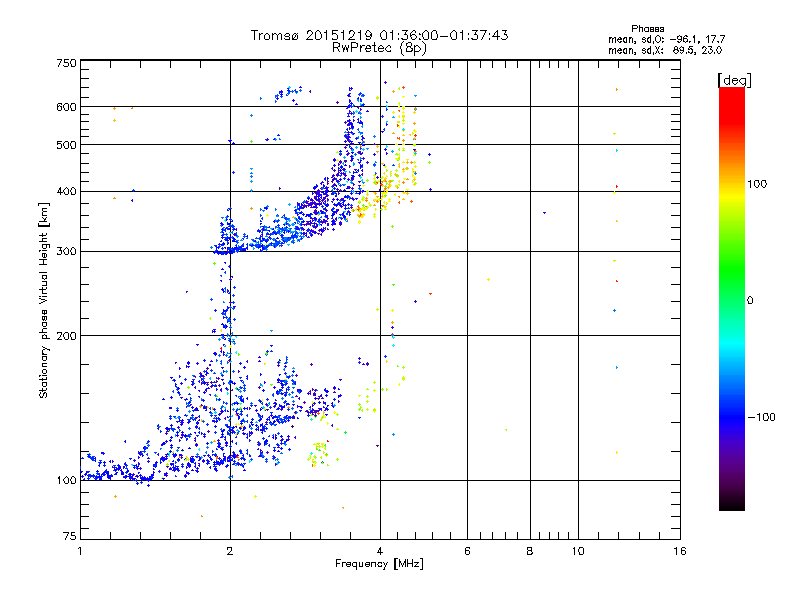This screenshot has height=600, width=800.
Task: Click x-axis tick label '8'
Action: (530, 551)
